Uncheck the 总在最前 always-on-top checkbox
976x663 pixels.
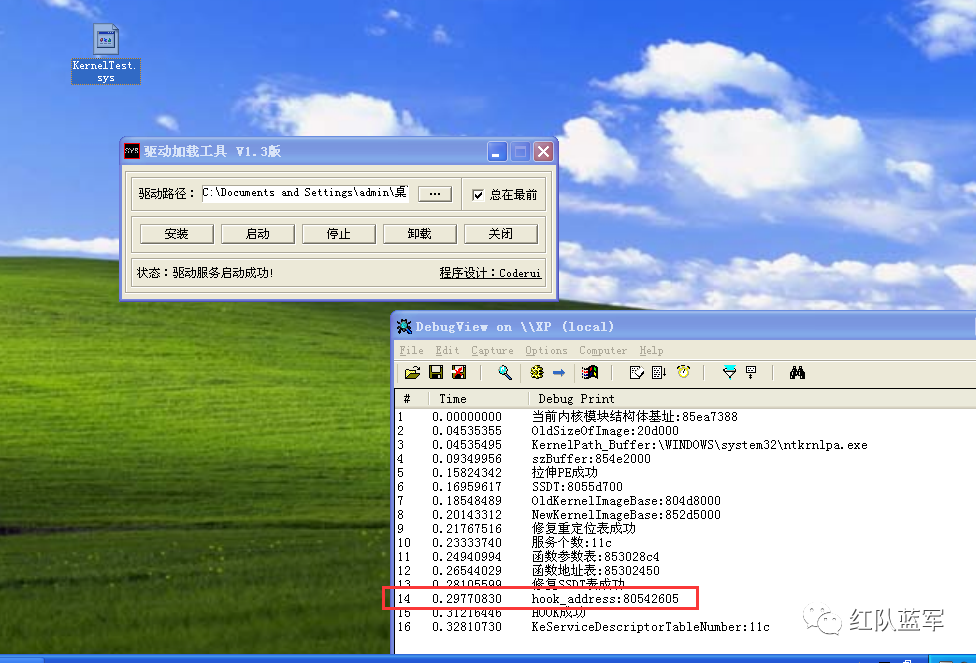478,195
